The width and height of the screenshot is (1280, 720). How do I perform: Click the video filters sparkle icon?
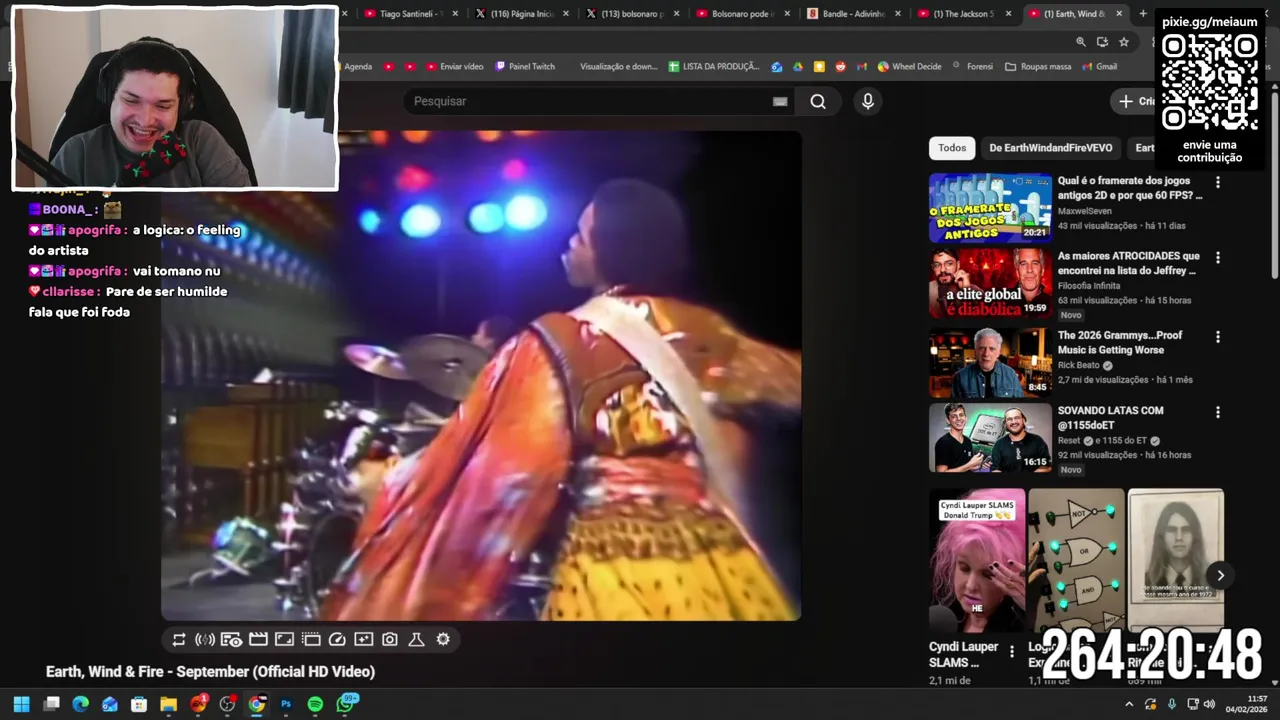coord(364,640)
